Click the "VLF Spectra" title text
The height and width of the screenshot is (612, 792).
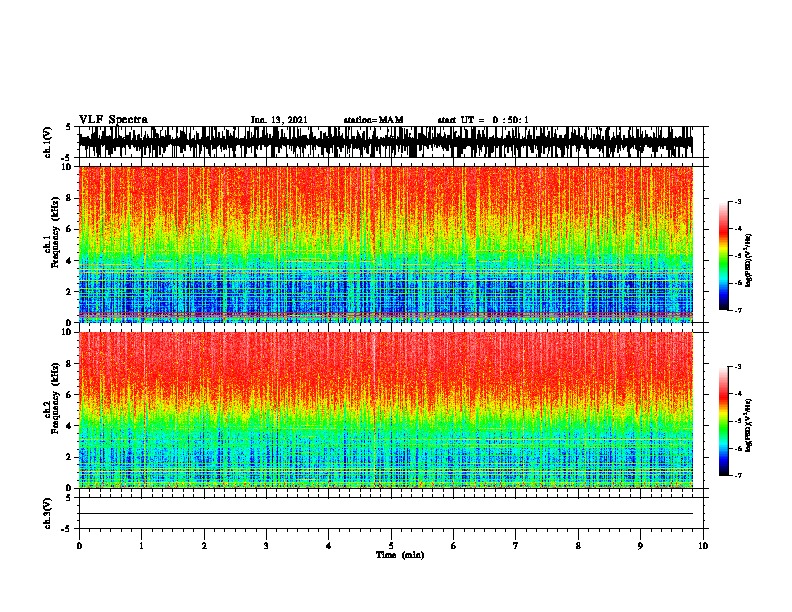[113, 119]
